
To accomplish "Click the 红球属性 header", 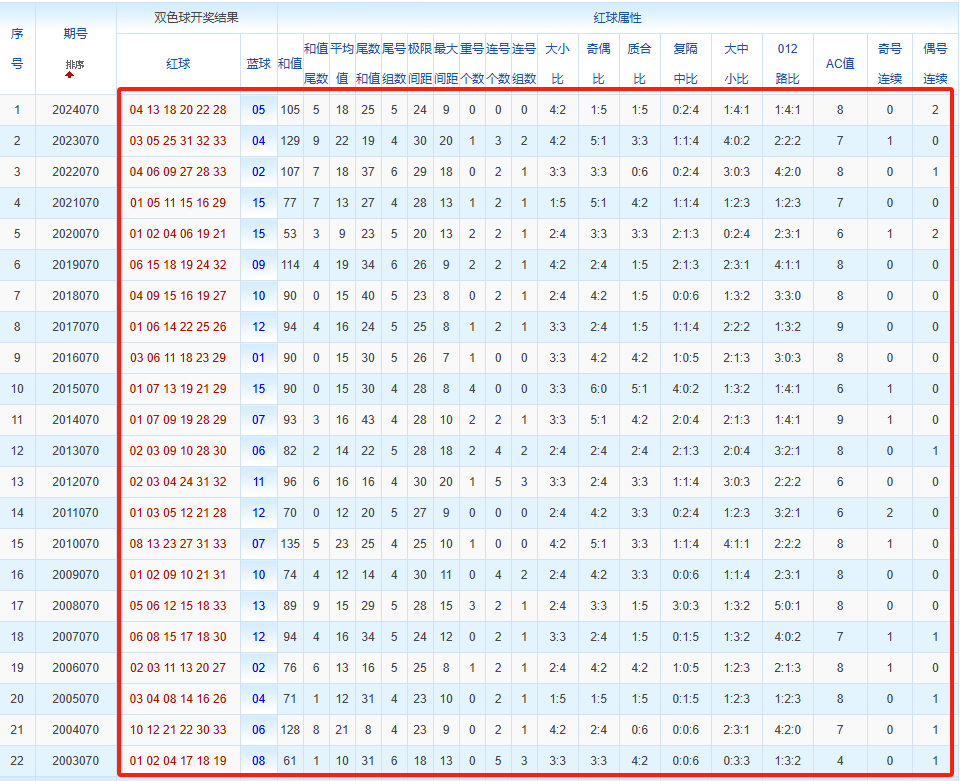I will [x=617, y=18].
